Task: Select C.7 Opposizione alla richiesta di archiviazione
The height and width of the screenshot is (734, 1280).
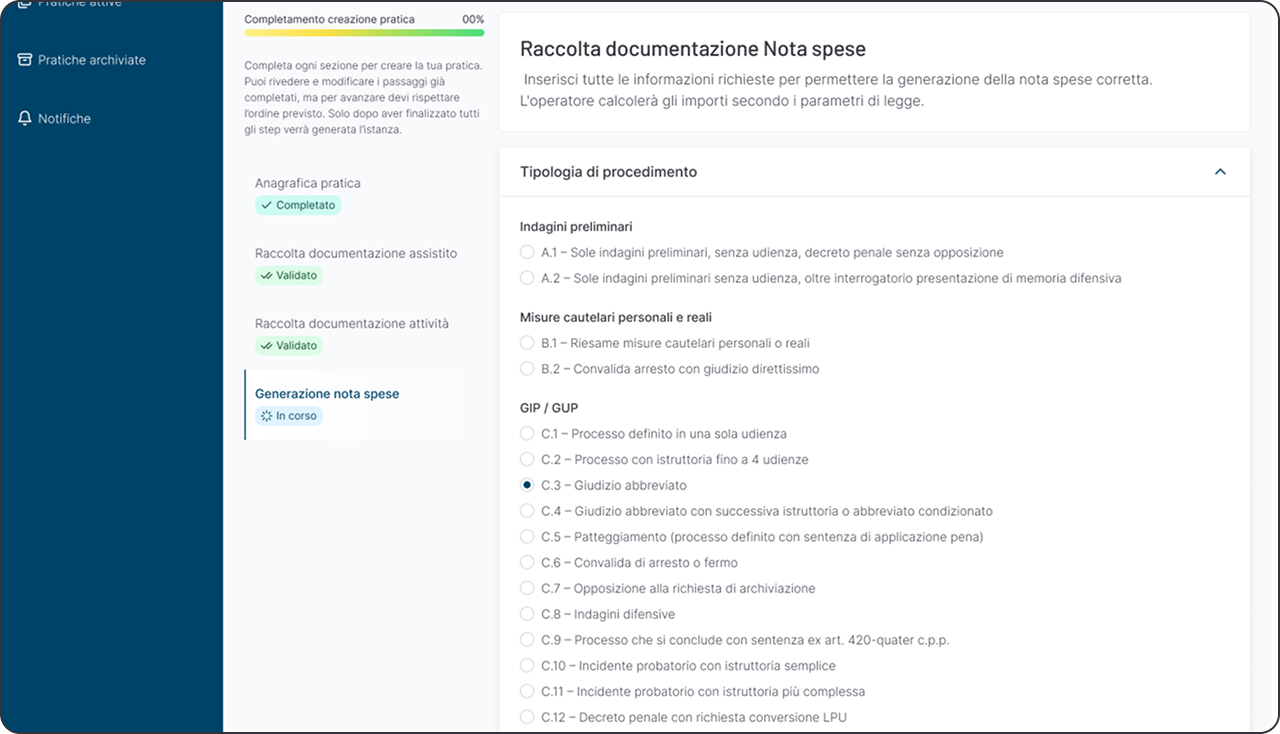Action: tap(527, 588)
